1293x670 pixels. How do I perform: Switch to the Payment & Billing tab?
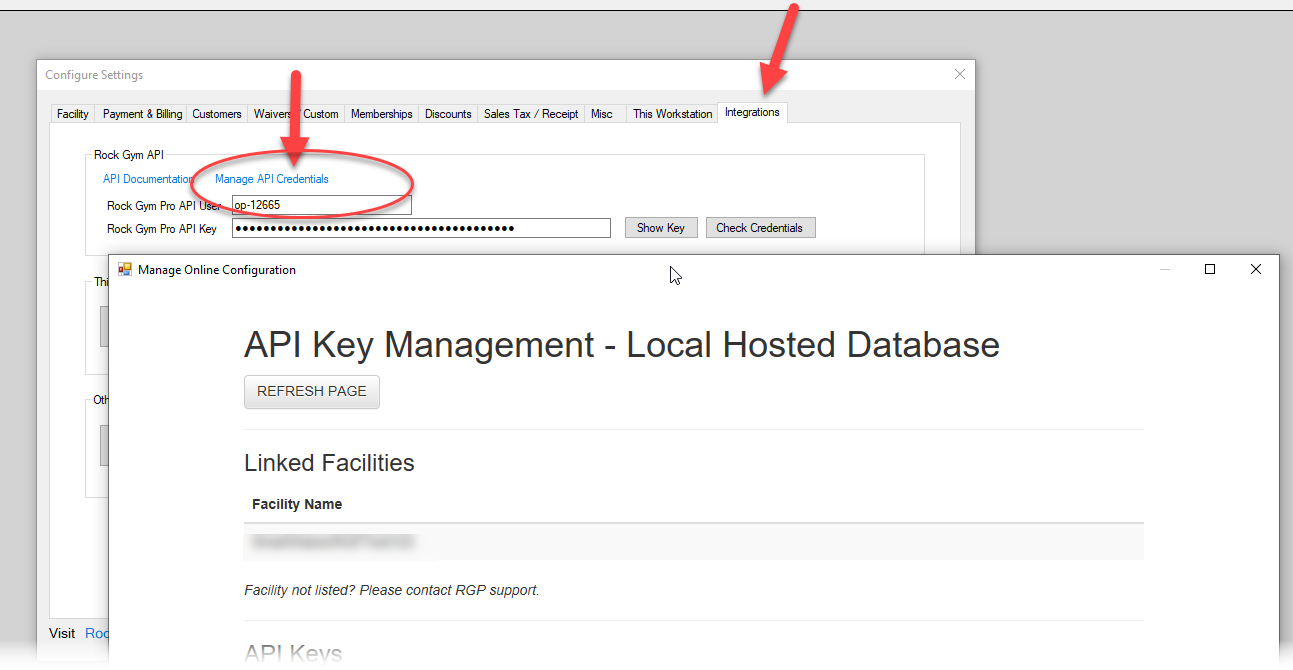point(142,114)
